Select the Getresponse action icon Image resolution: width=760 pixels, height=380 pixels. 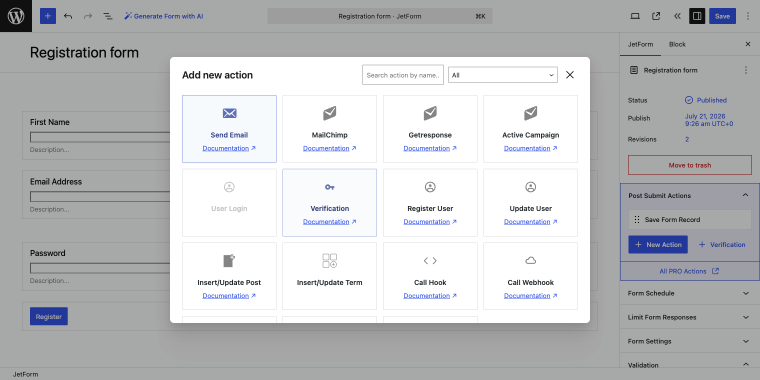430,113
